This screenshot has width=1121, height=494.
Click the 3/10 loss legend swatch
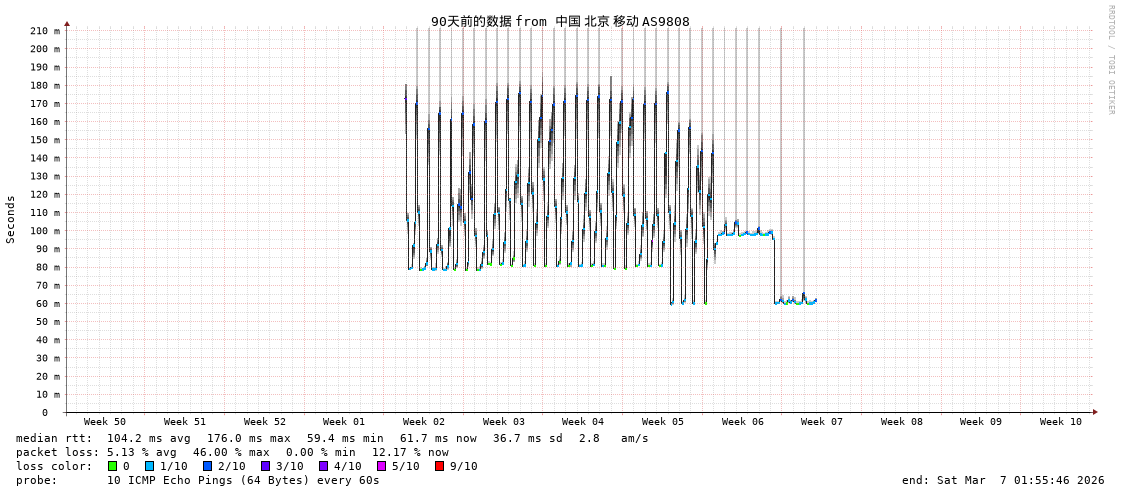coord(265,466)
